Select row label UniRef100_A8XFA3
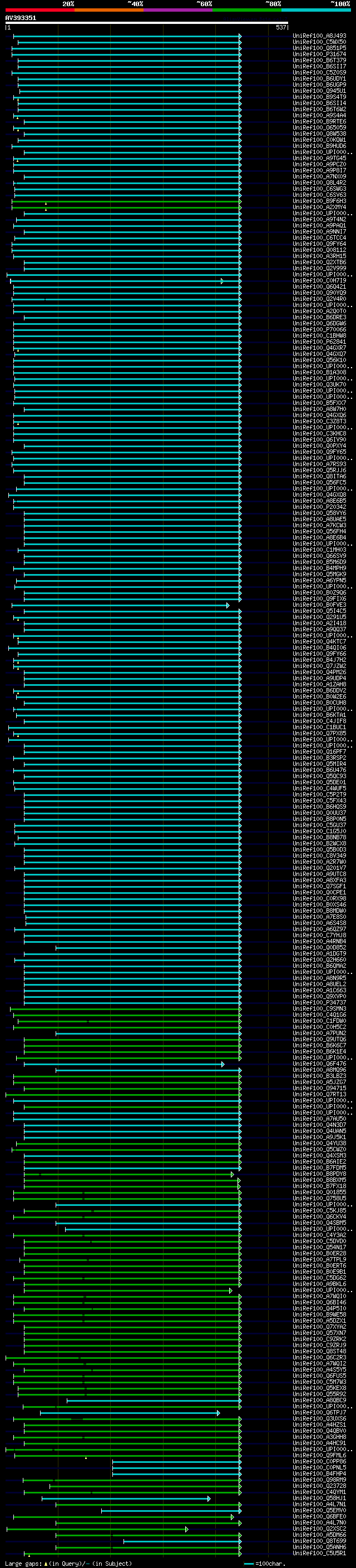 coord(319,880)
